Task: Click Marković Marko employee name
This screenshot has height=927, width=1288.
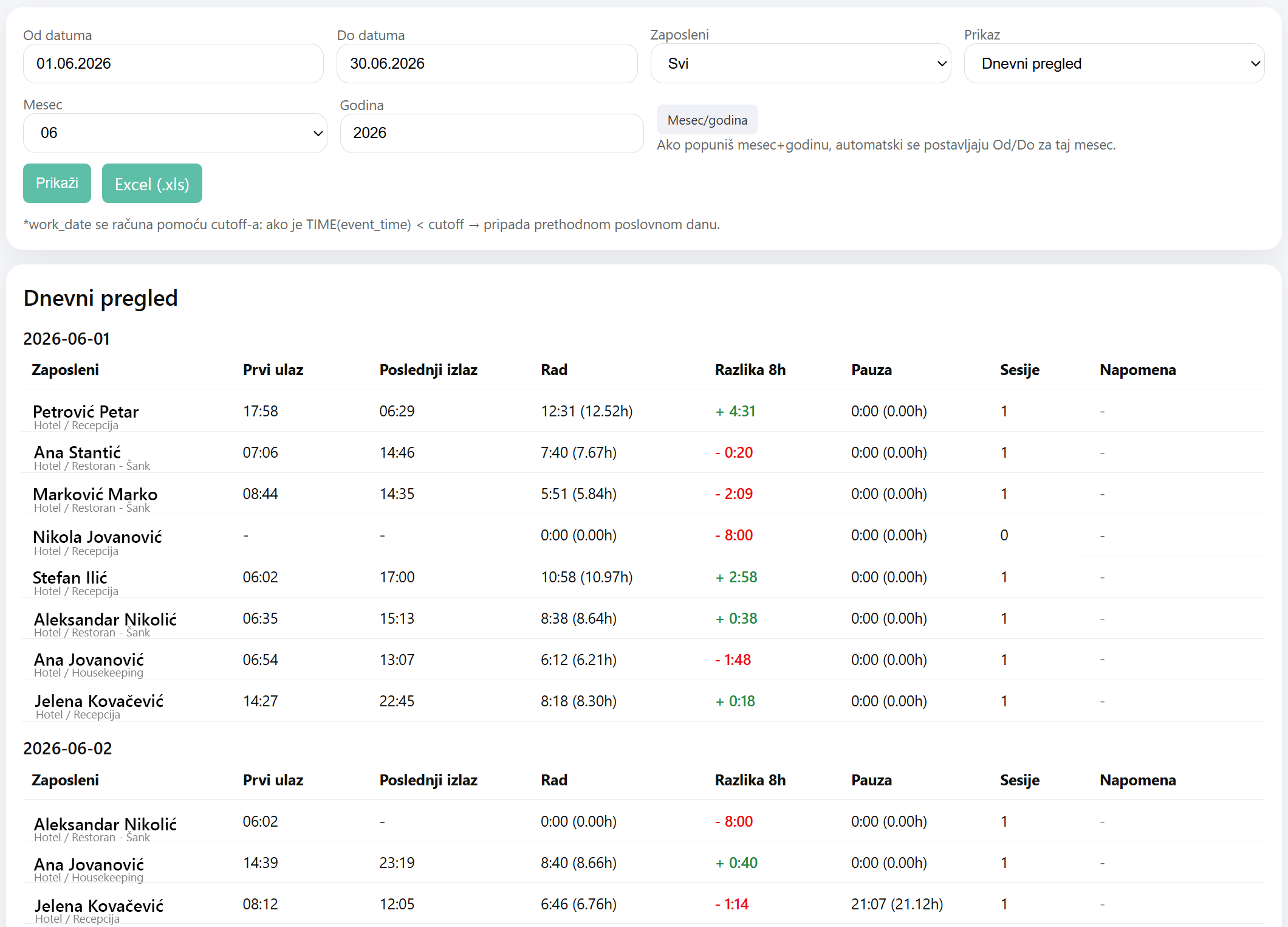Action: pyautogui.click(x=95, y=494)
